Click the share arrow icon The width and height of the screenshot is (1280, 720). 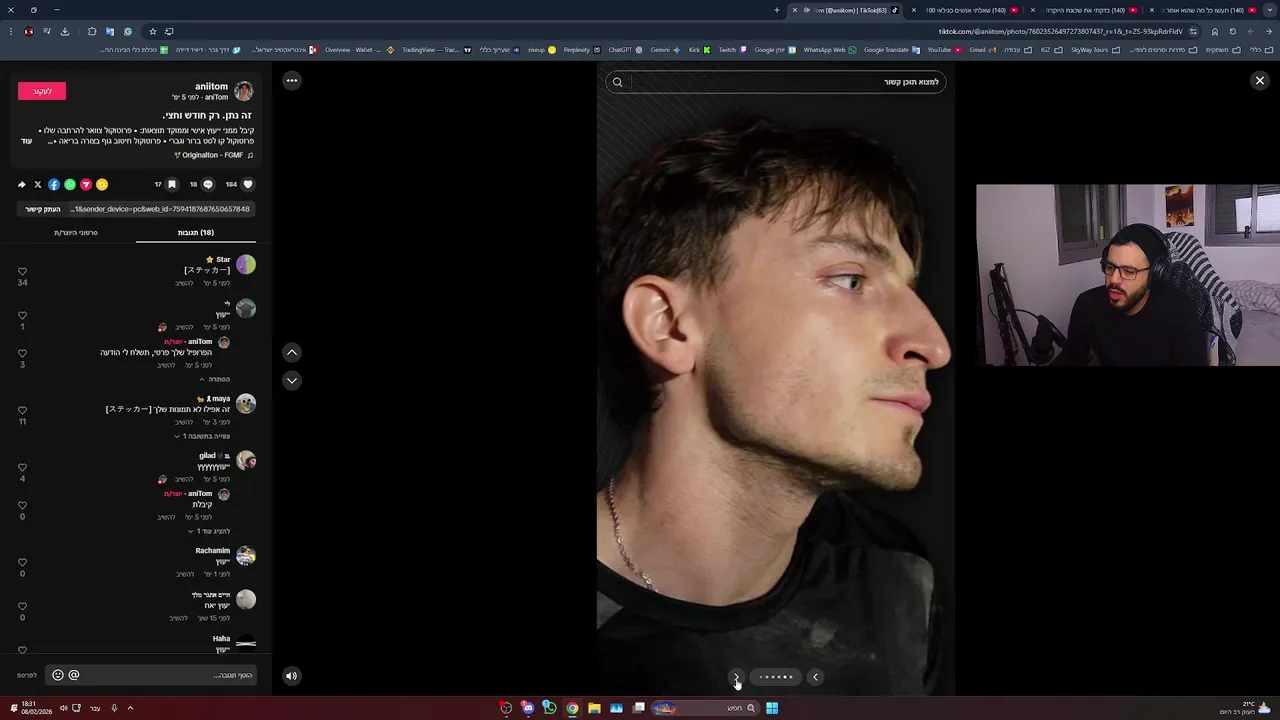click(x=22, y=184)
